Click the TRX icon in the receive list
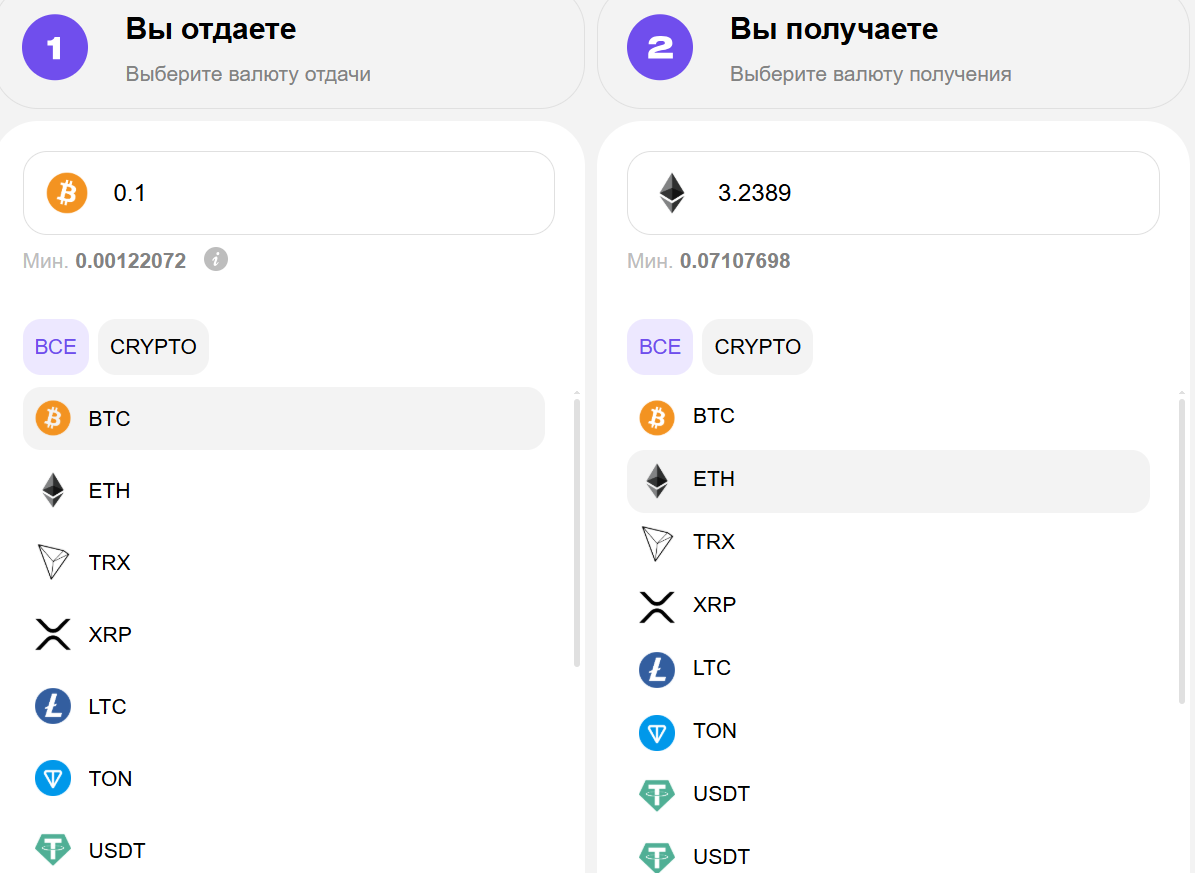 pos(657,544)
